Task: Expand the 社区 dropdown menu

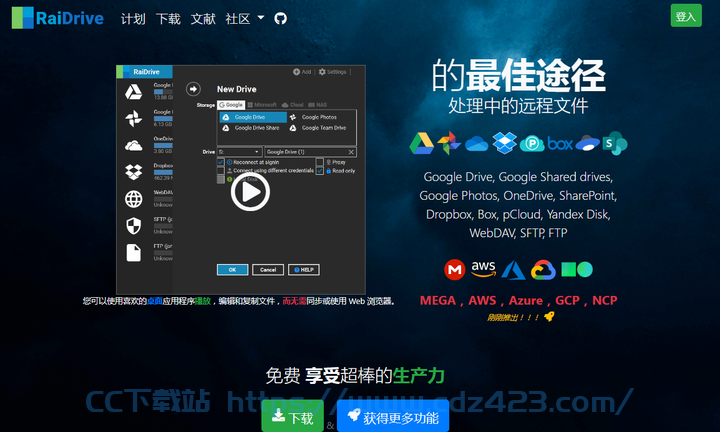Action: click(244, 19)
